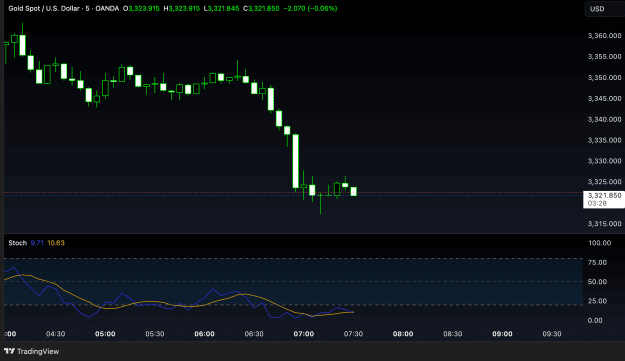Click the candle countdown 03:28
Viewport: 625px width, 361px height.
597,204
